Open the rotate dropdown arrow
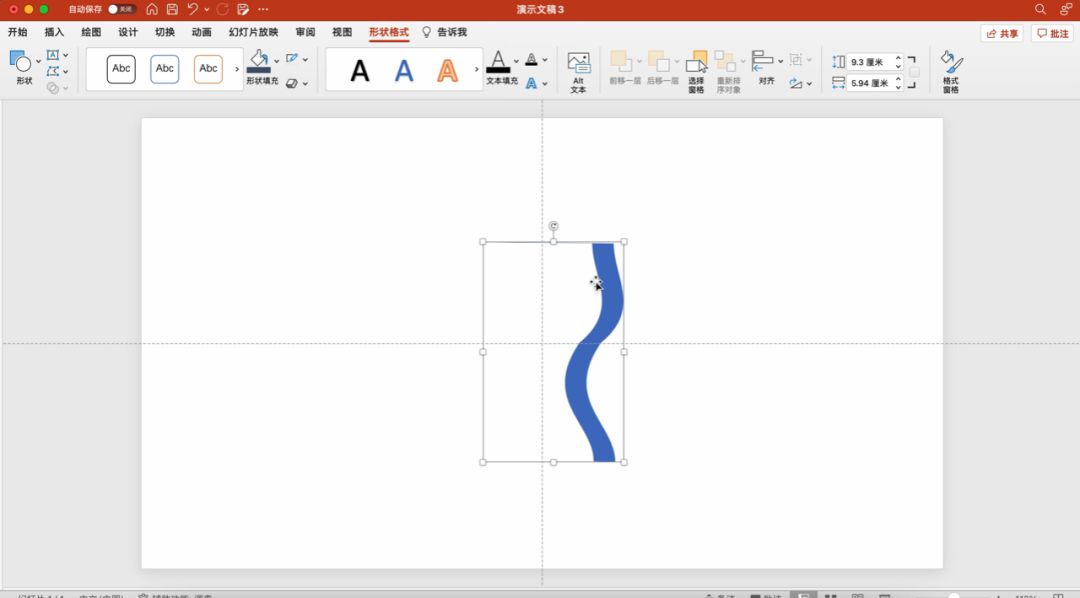1080x598 pixels. coord(809,83)
